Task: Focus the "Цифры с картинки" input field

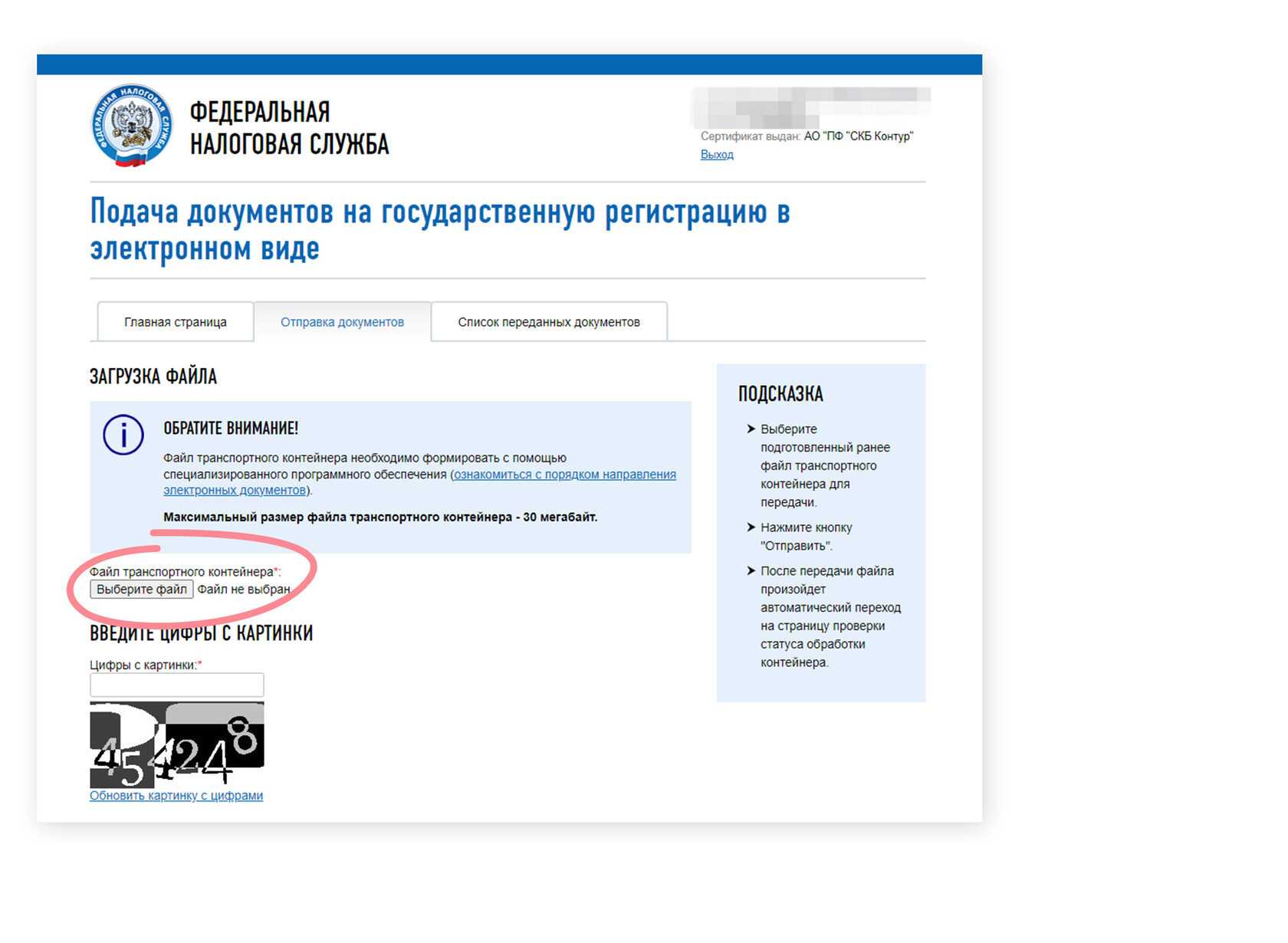Action: [x=177, y=685]
